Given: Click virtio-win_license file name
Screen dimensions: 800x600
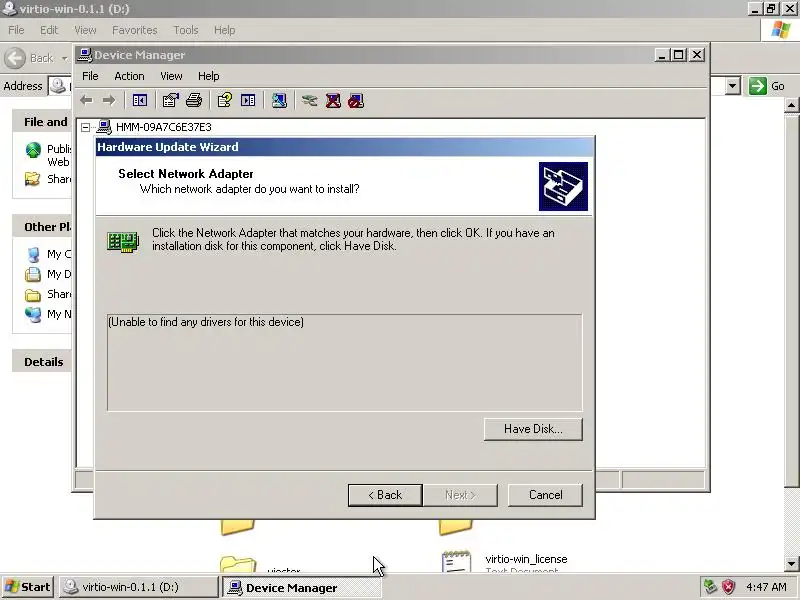Looking at the screenshot, I should (526, 559).
